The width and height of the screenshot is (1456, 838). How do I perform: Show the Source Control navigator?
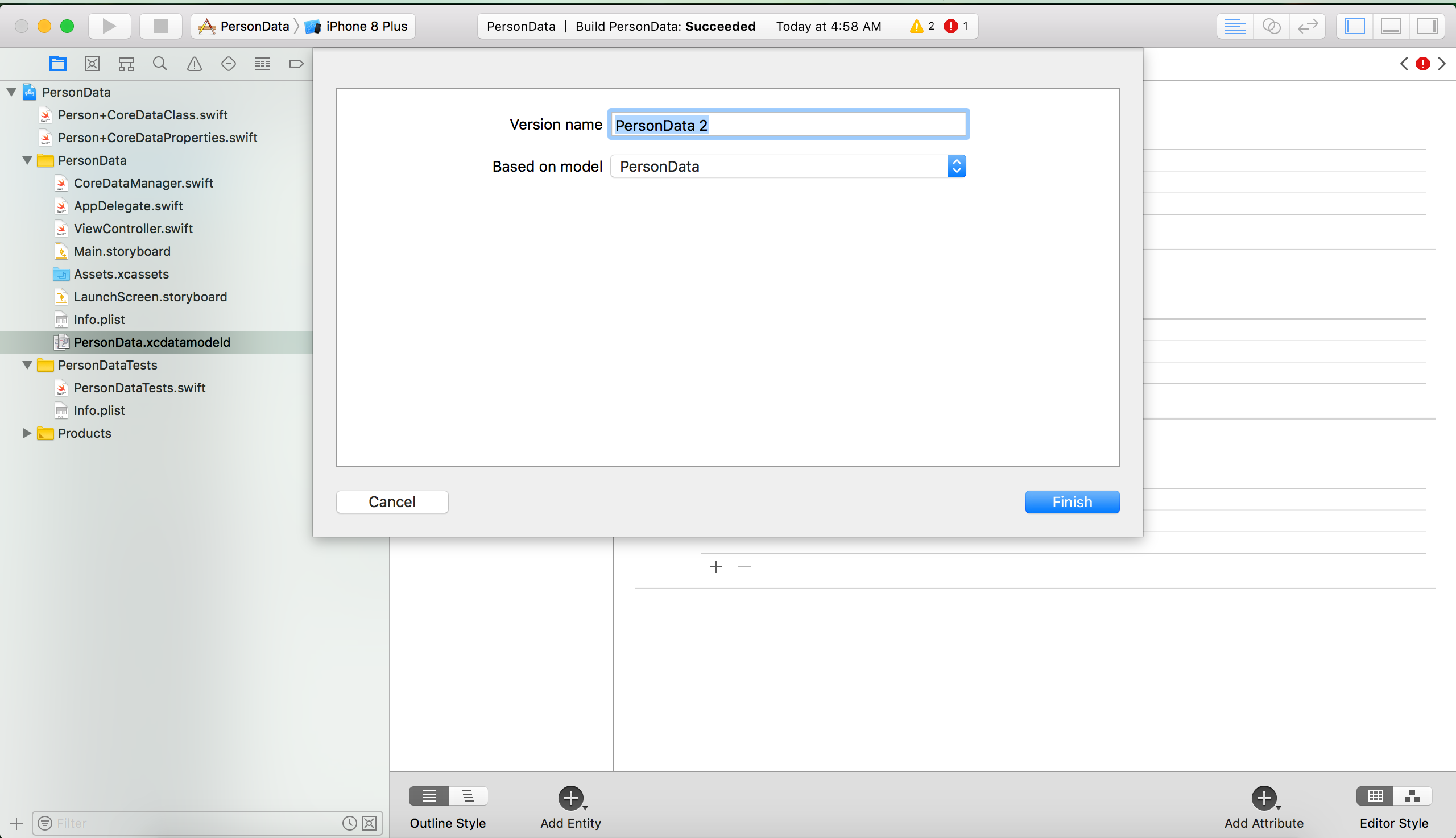click(x=92, y=64)
